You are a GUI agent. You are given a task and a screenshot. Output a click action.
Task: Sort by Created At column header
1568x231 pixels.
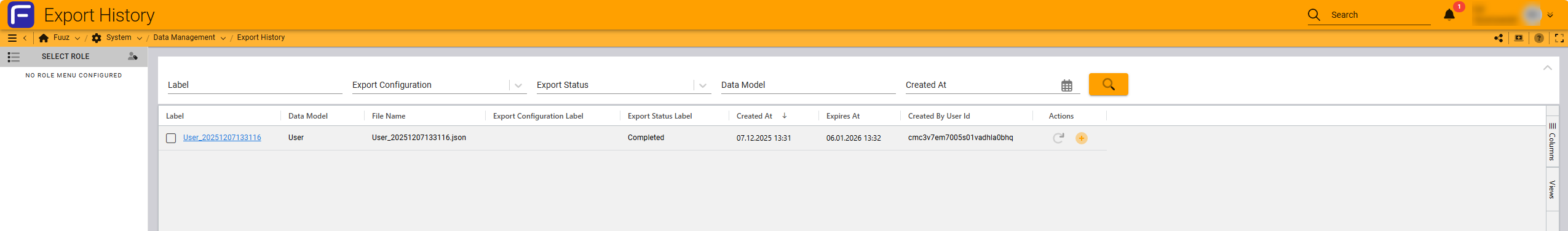pos(754,116)
